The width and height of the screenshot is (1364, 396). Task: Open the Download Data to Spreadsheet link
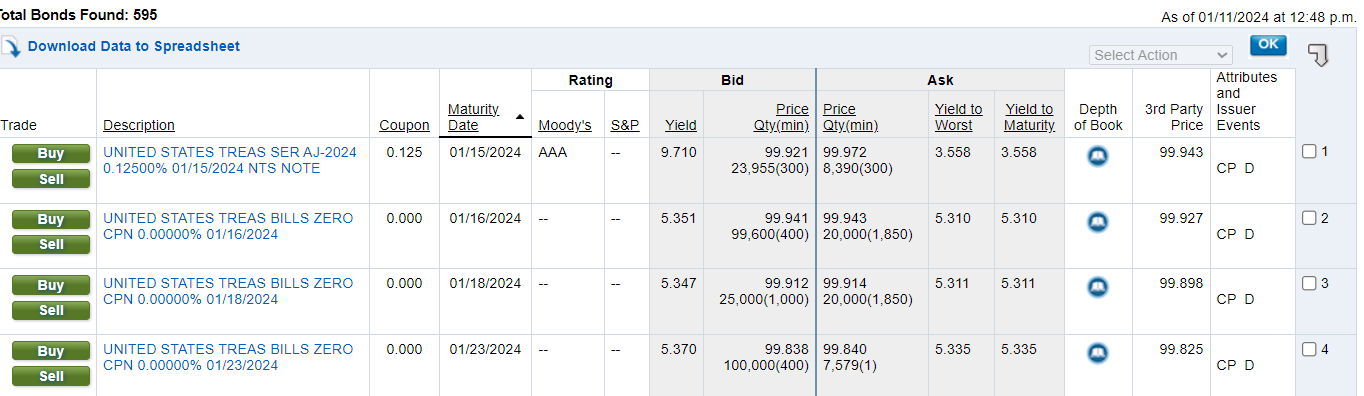(134, 46)
